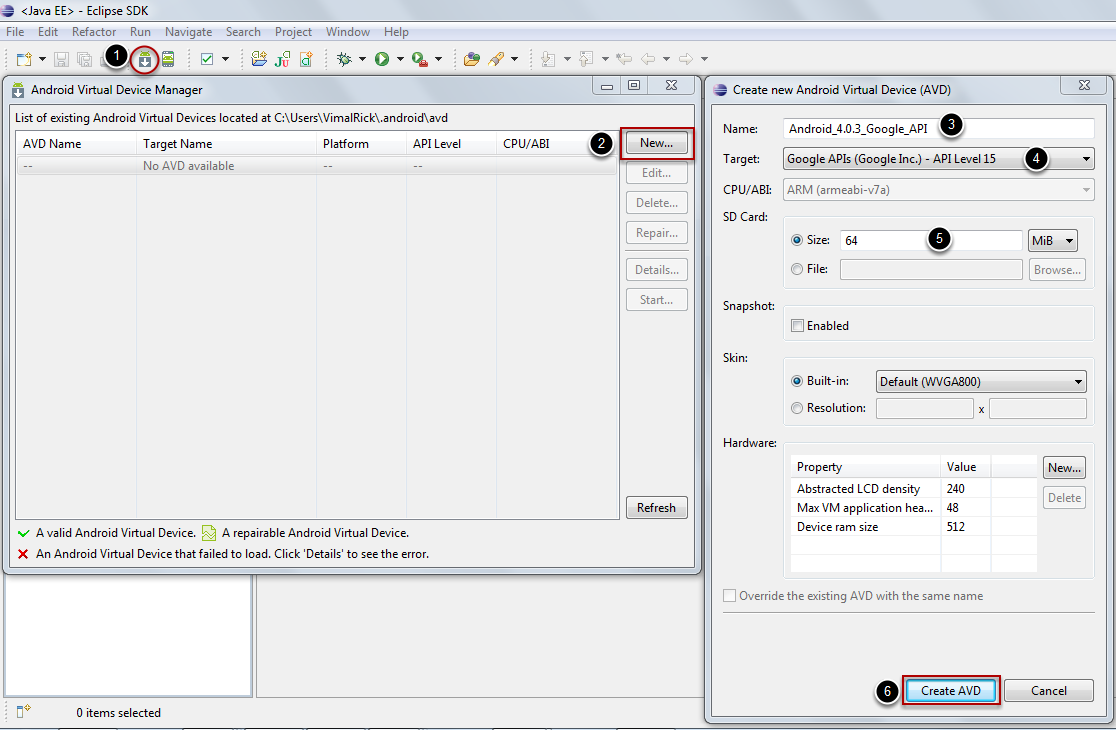Click the new Android XML file icon
This screenshot has height=730, width=1116.
306,59
